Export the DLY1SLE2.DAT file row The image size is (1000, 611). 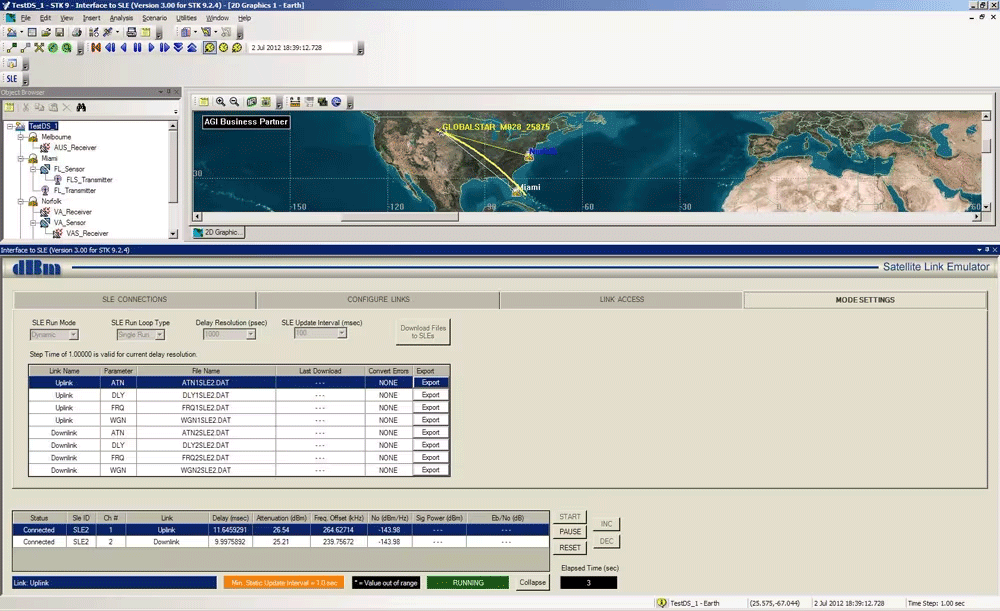[430, 395]
